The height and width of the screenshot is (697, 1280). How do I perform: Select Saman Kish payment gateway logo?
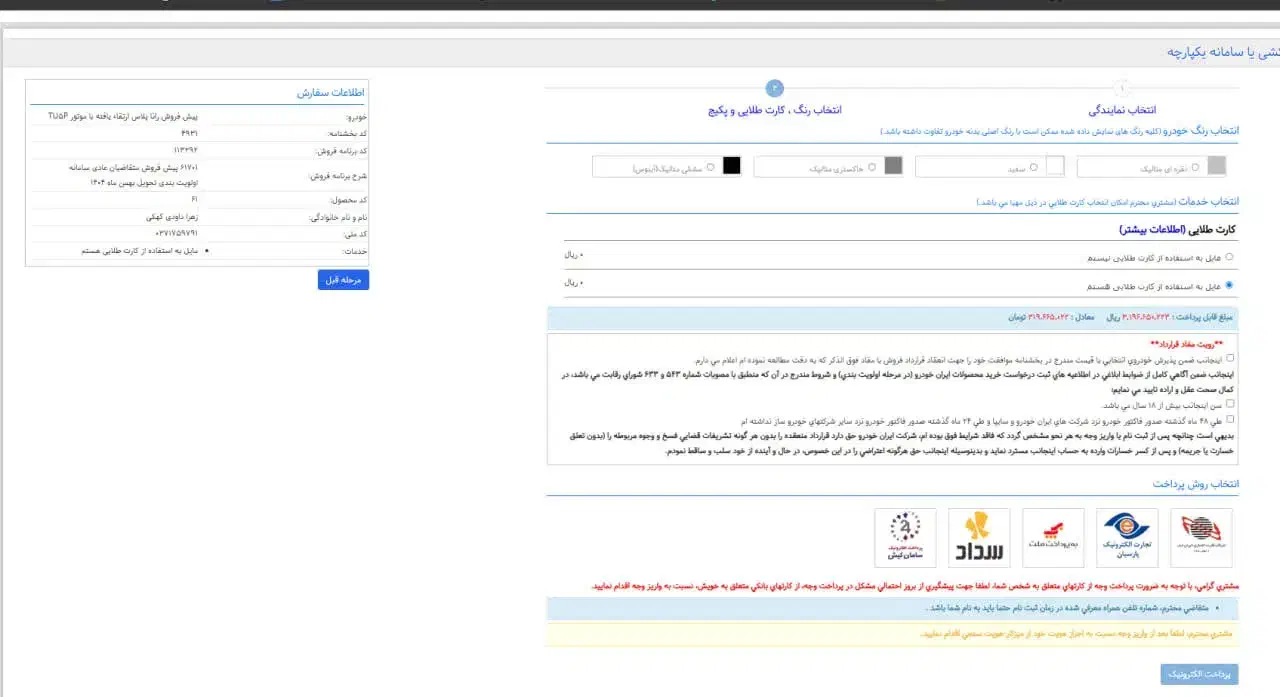[905, 537]
